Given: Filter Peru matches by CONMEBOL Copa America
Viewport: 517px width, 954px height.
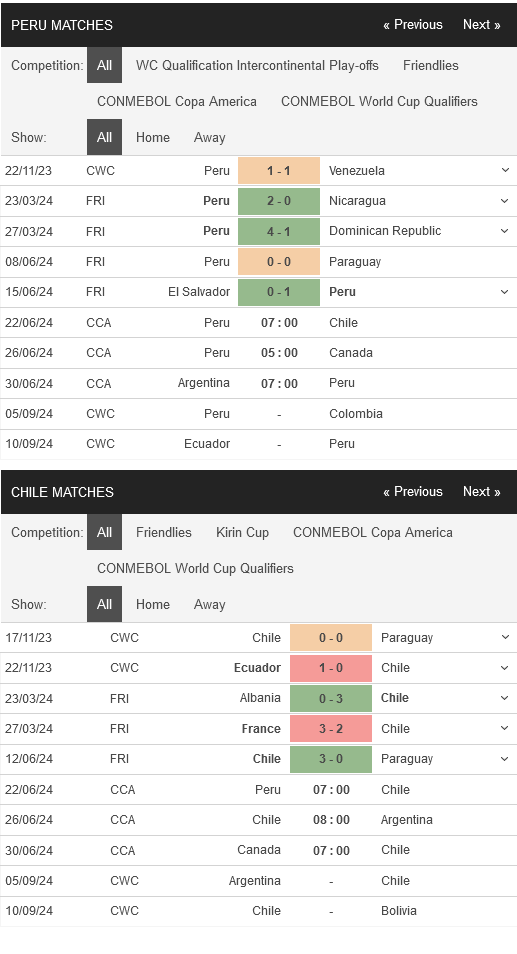Looking at the screenshot, I should click(177, 102).
